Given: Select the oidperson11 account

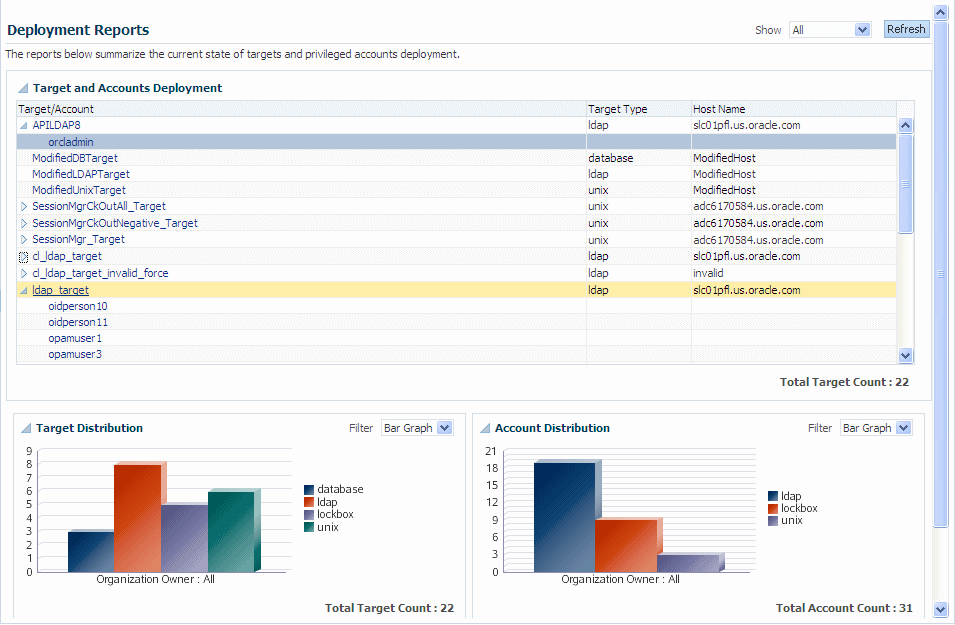Looking at the screenshot, I should [x=78, y=322].
